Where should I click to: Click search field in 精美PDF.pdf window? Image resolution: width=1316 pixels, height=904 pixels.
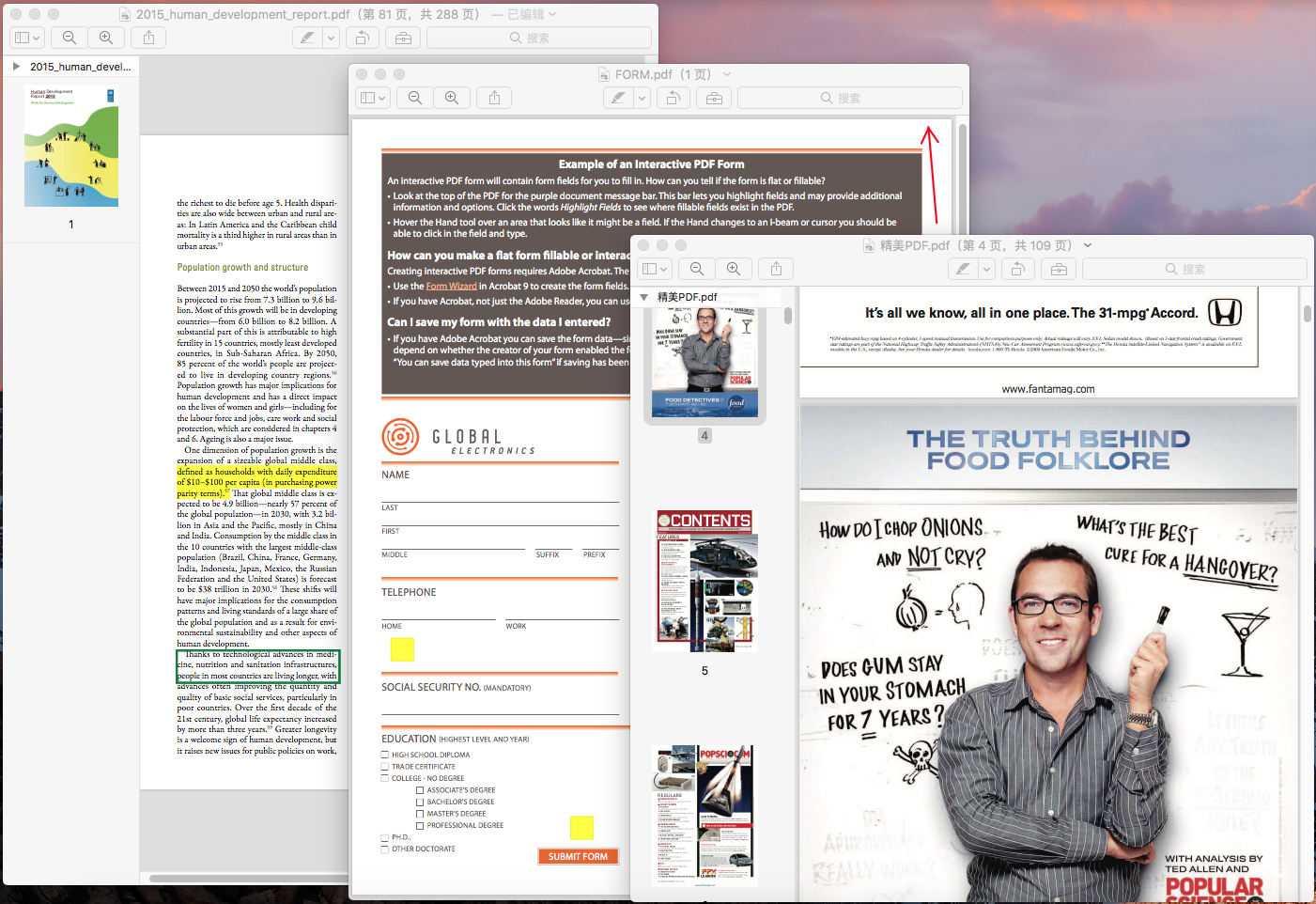[x=1194, y=269]
